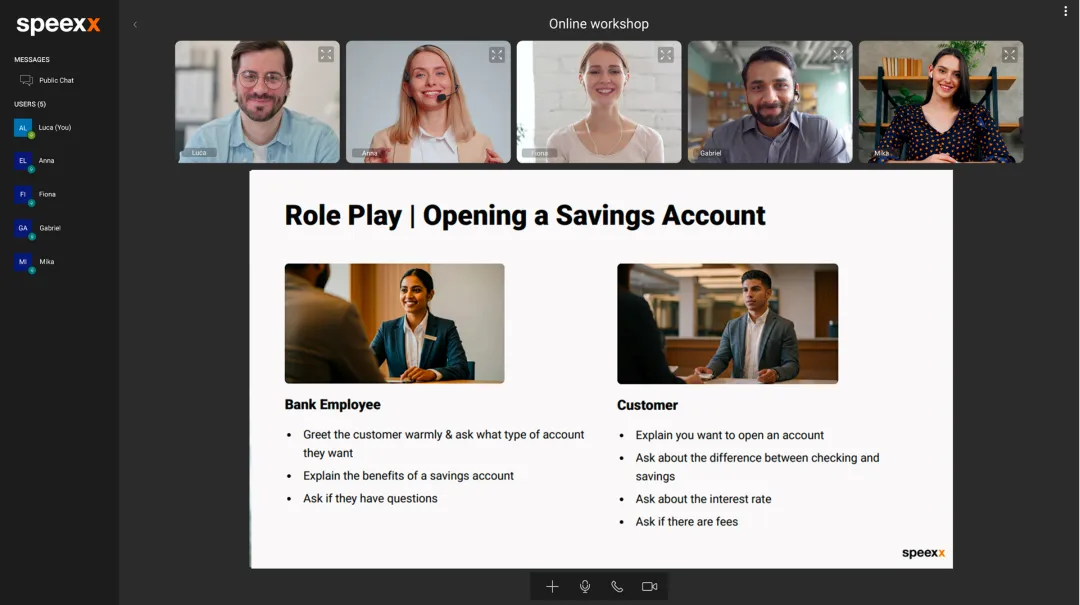
Task: Select Gabriel's avatar in users list
Action: (x=23, y=228)
